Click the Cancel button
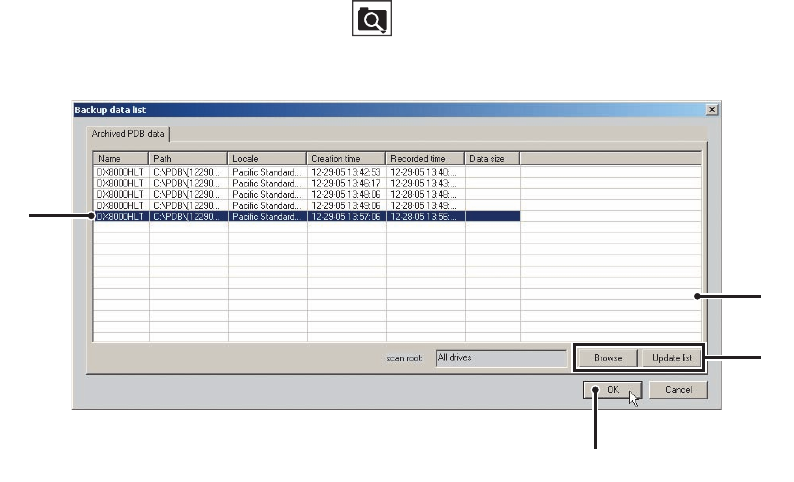794x482 pixels. click(678, 390)
